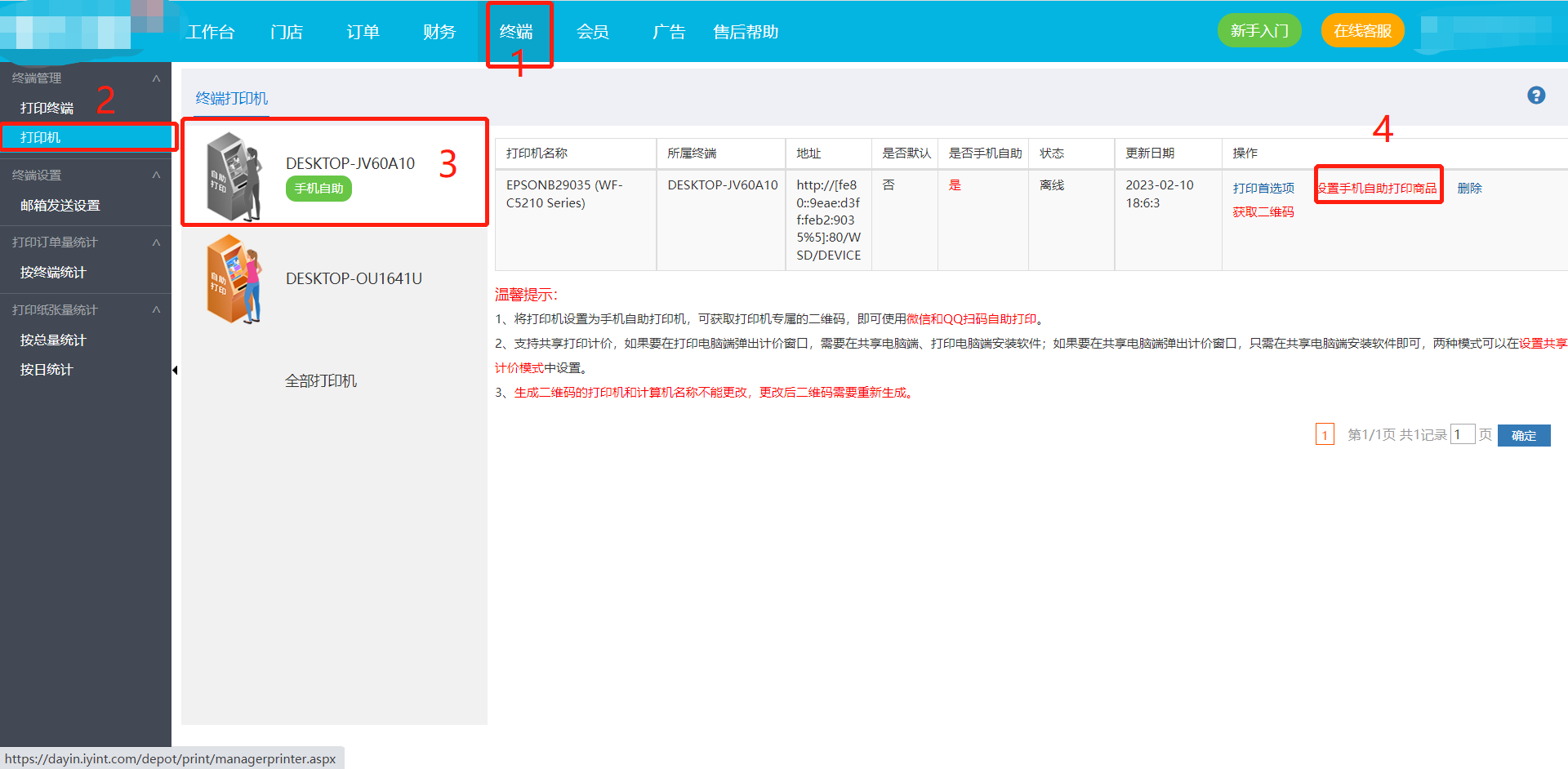
Task: Open the 财务 menu
Action: (x=439, y=32)
